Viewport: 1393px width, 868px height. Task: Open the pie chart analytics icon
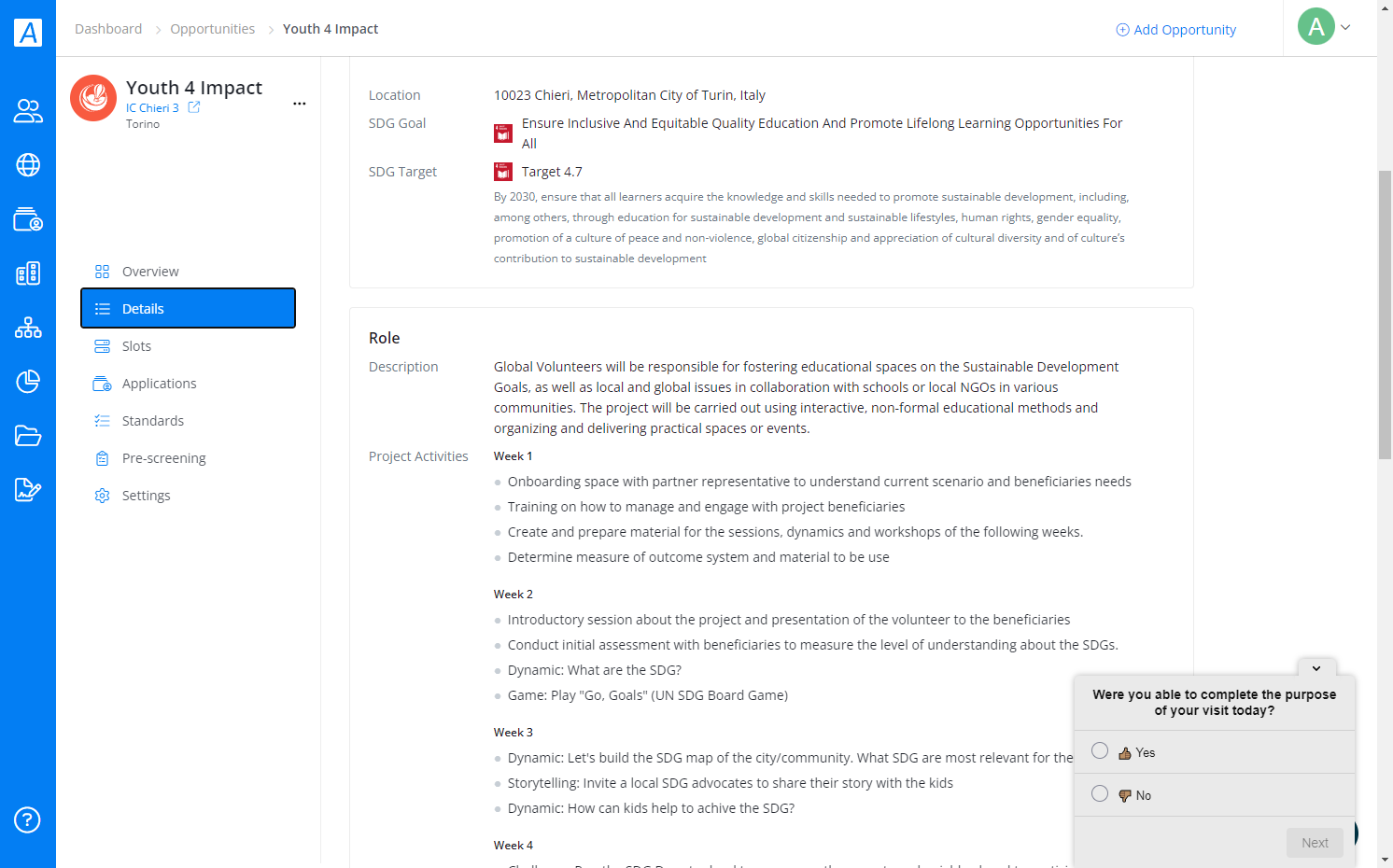coord(28,382)
